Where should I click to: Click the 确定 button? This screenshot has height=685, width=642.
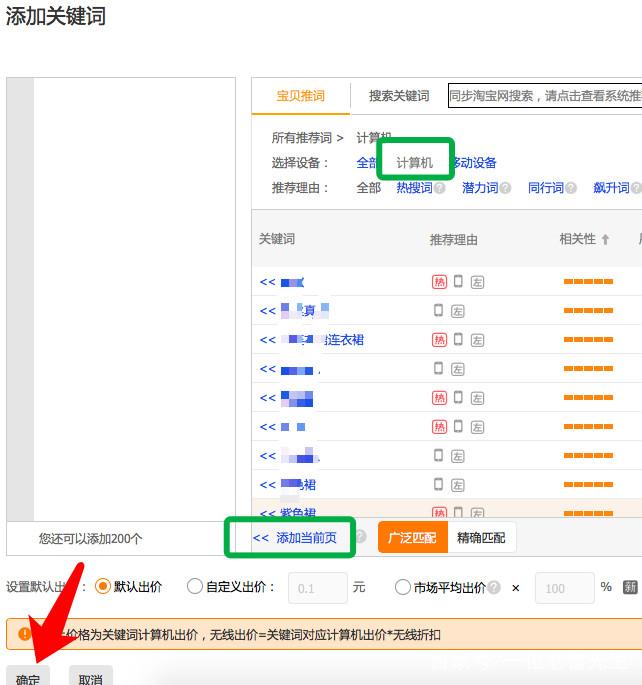[28, 677]
